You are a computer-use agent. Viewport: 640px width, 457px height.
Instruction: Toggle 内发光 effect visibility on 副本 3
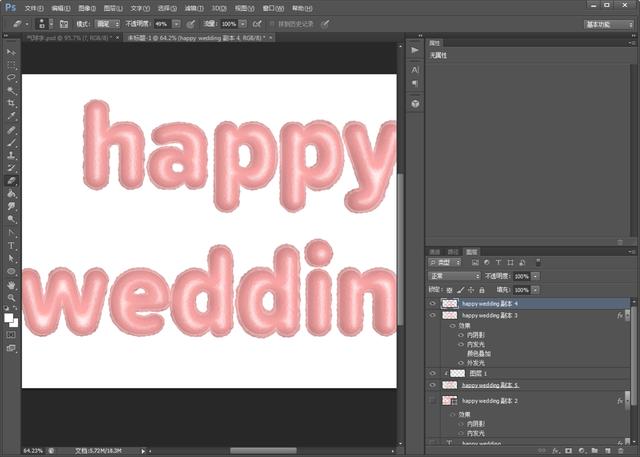(x=461, y=344)
